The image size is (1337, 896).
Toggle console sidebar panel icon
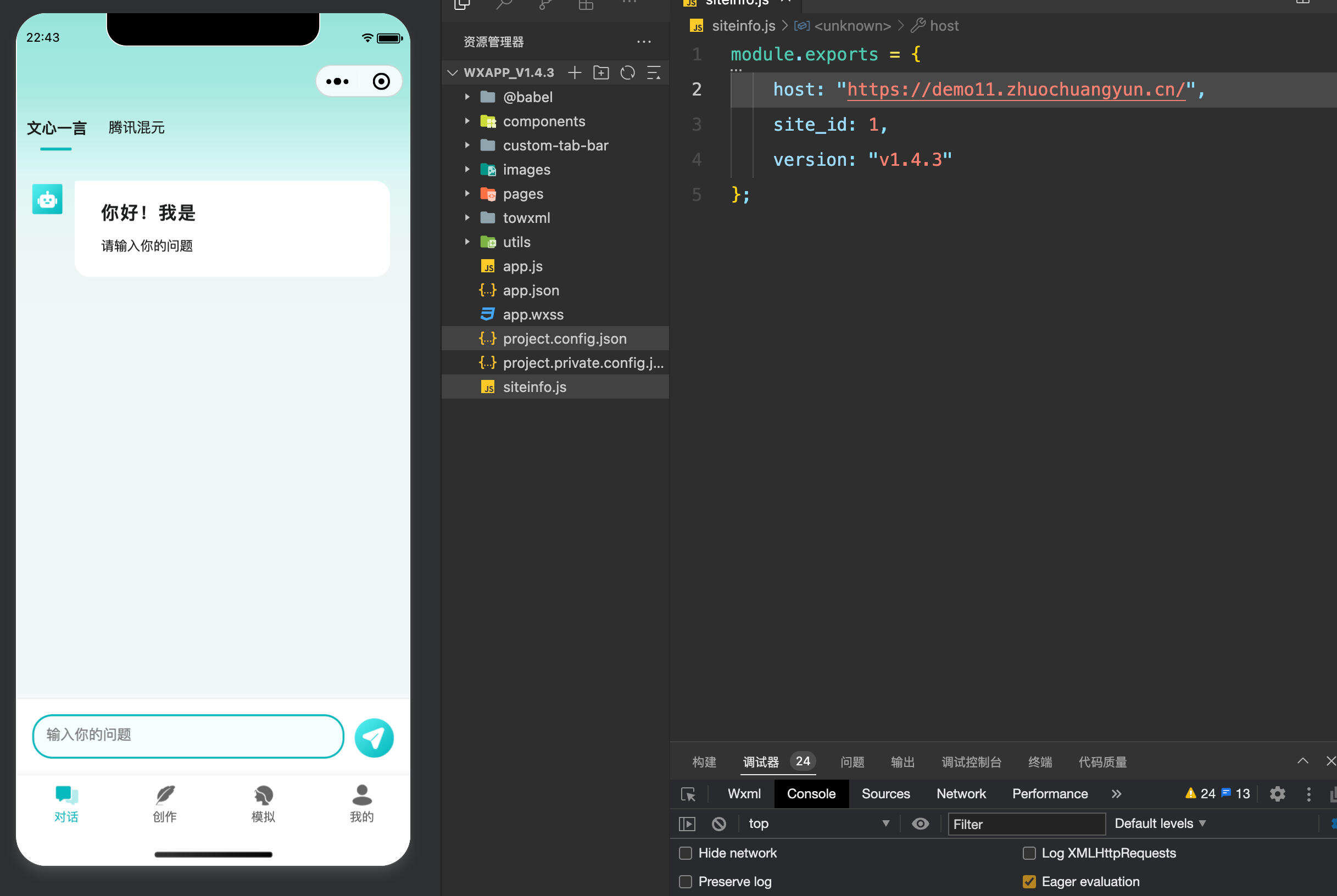pos(687,824)
